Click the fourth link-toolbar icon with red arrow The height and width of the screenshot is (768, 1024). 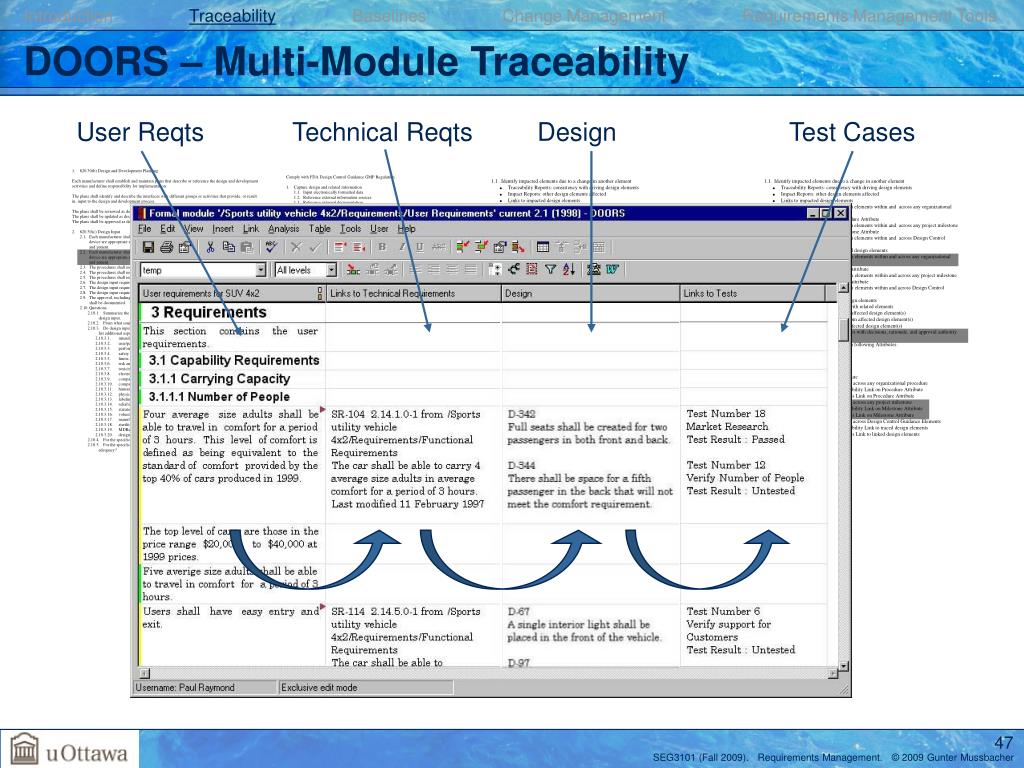[x=519, y=247]
